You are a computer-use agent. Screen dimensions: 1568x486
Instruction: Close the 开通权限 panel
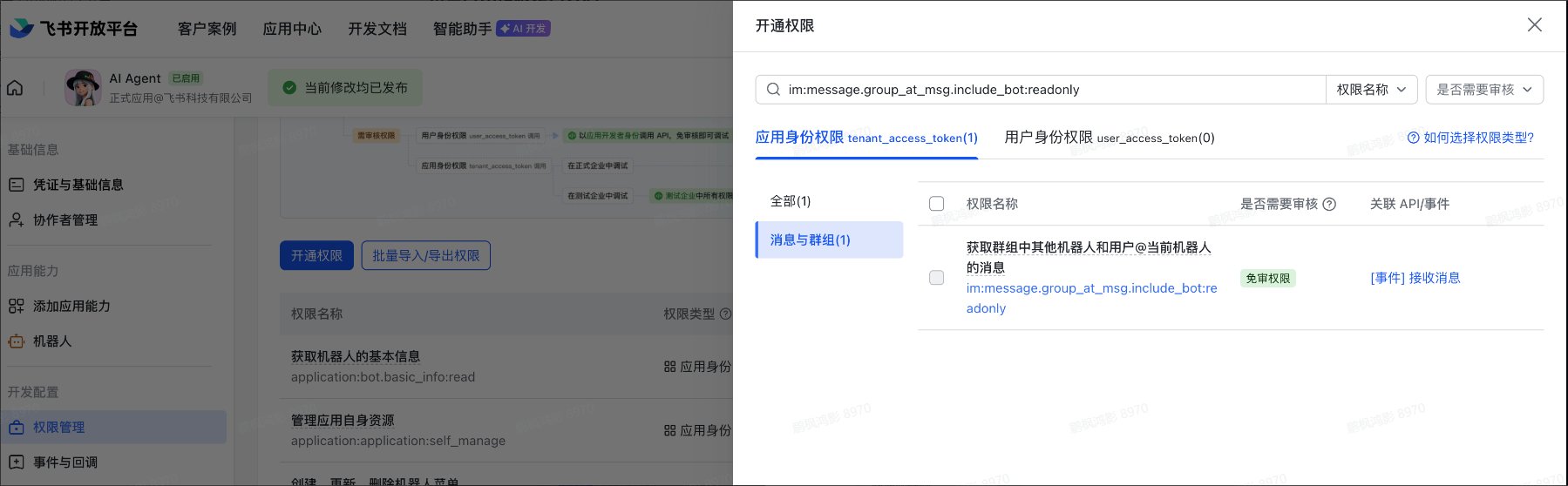[x=1535, y=25]
